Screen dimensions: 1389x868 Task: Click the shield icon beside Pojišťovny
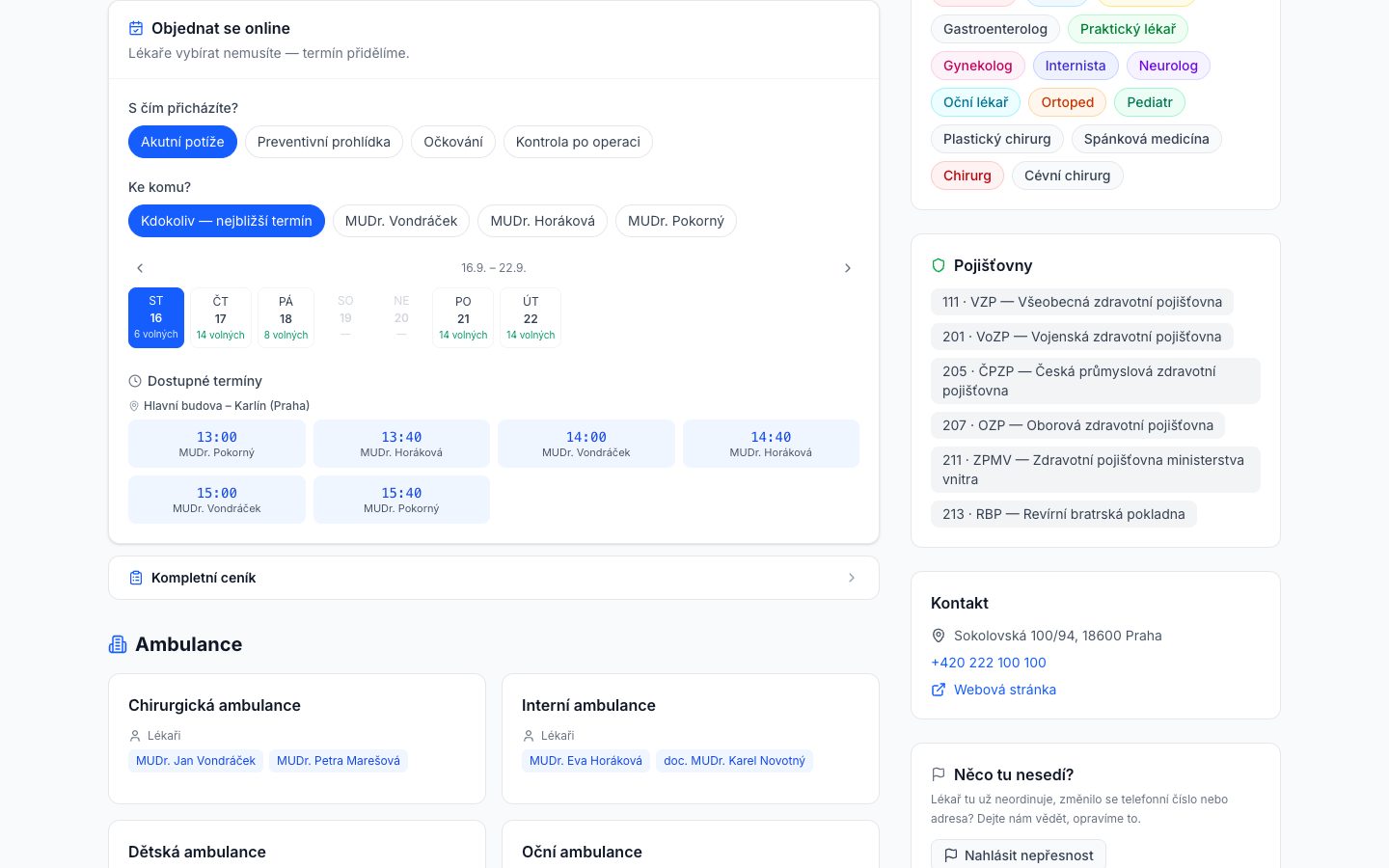(939, 265)
